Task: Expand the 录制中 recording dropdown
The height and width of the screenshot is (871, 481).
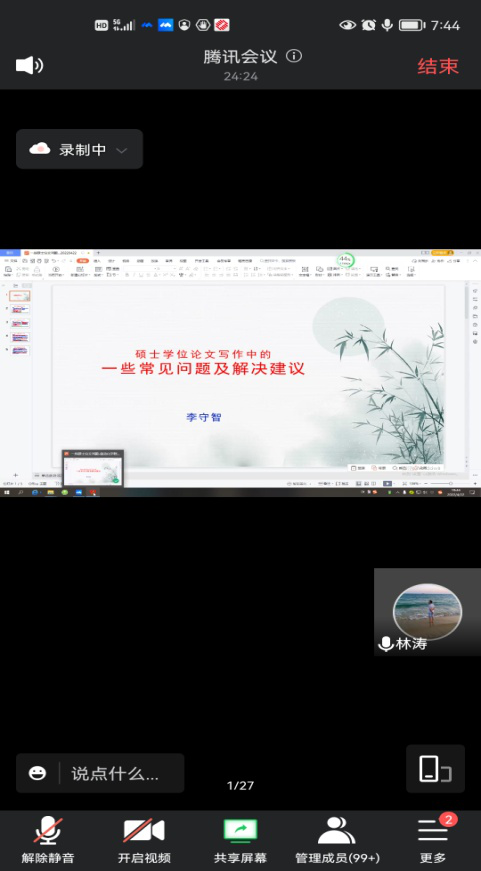Action: point(121,150)
